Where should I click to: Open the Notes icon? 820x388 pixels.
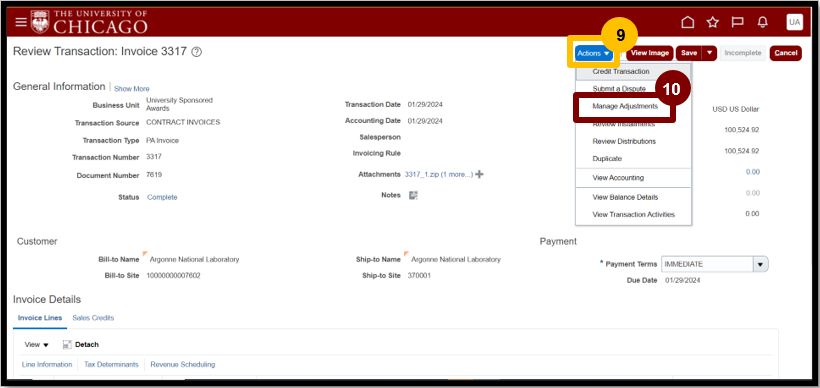click(x=413, y=195)
